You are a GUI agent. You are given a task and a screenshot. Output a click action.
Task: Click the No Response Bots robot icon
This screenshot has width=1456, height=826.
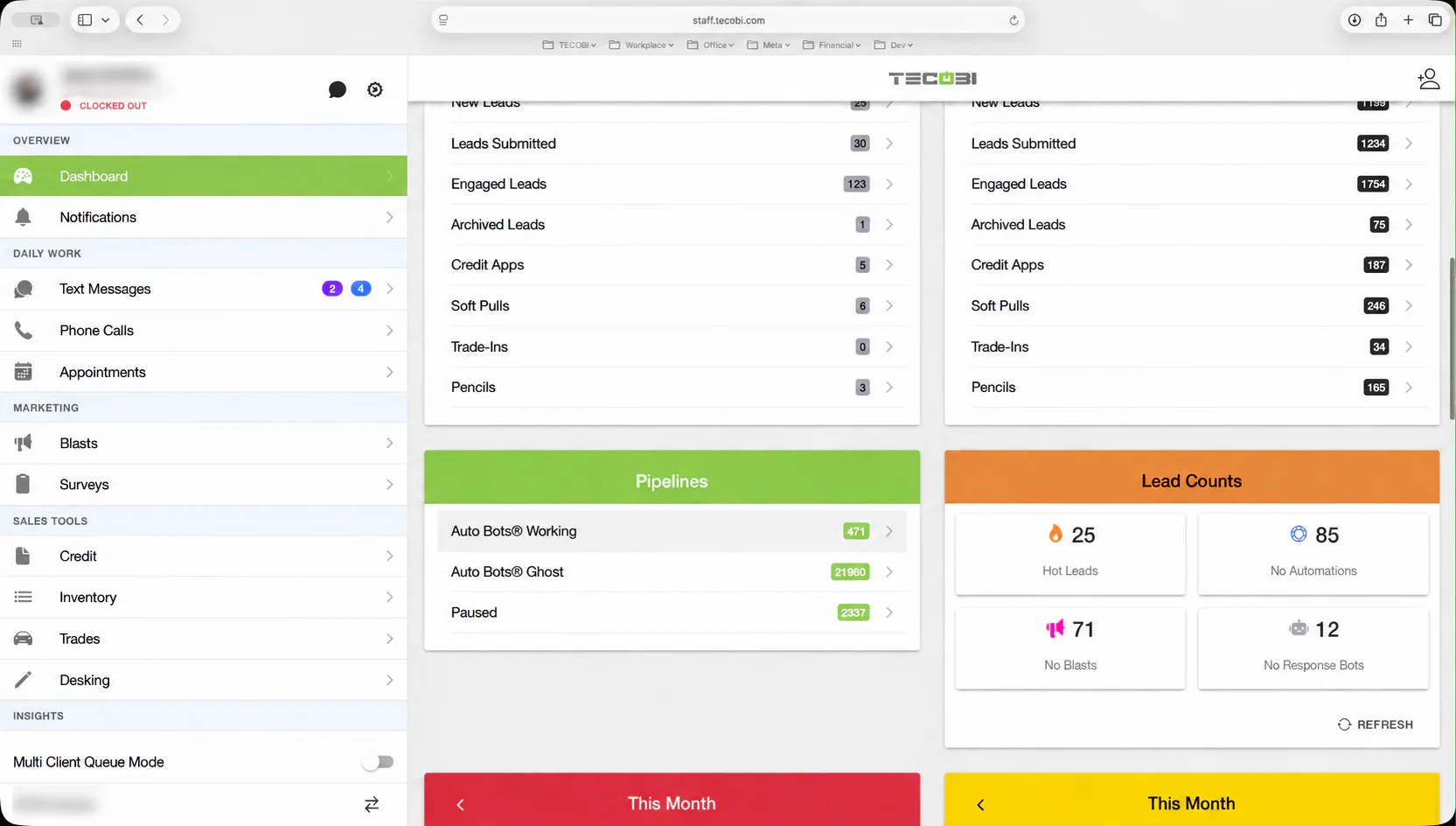pyautogui.click(x=1299, y=628)
